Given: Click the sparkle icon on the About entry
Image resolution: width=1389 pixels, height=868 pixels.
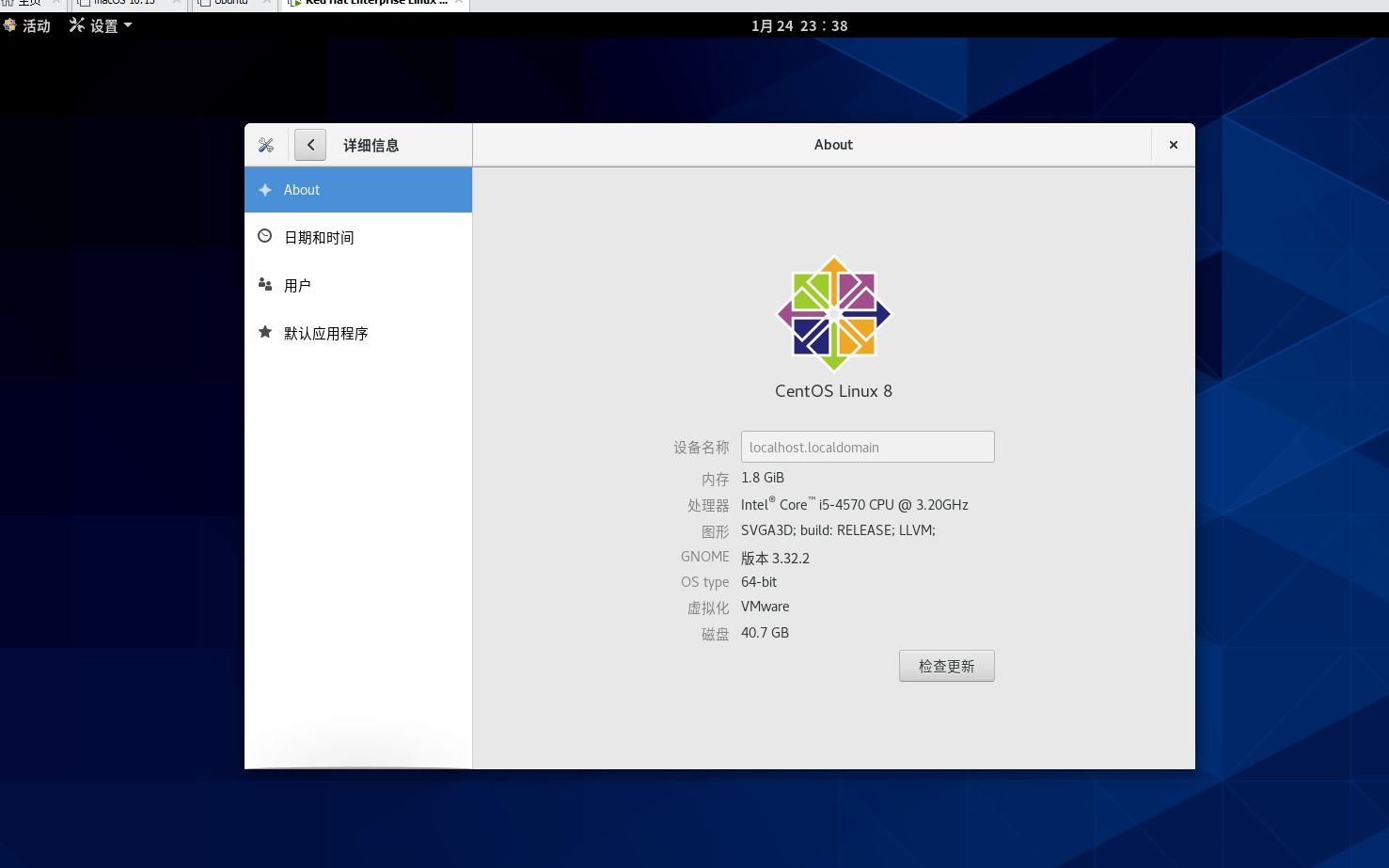Looking at the screenshot, I should tap(265, 189).
